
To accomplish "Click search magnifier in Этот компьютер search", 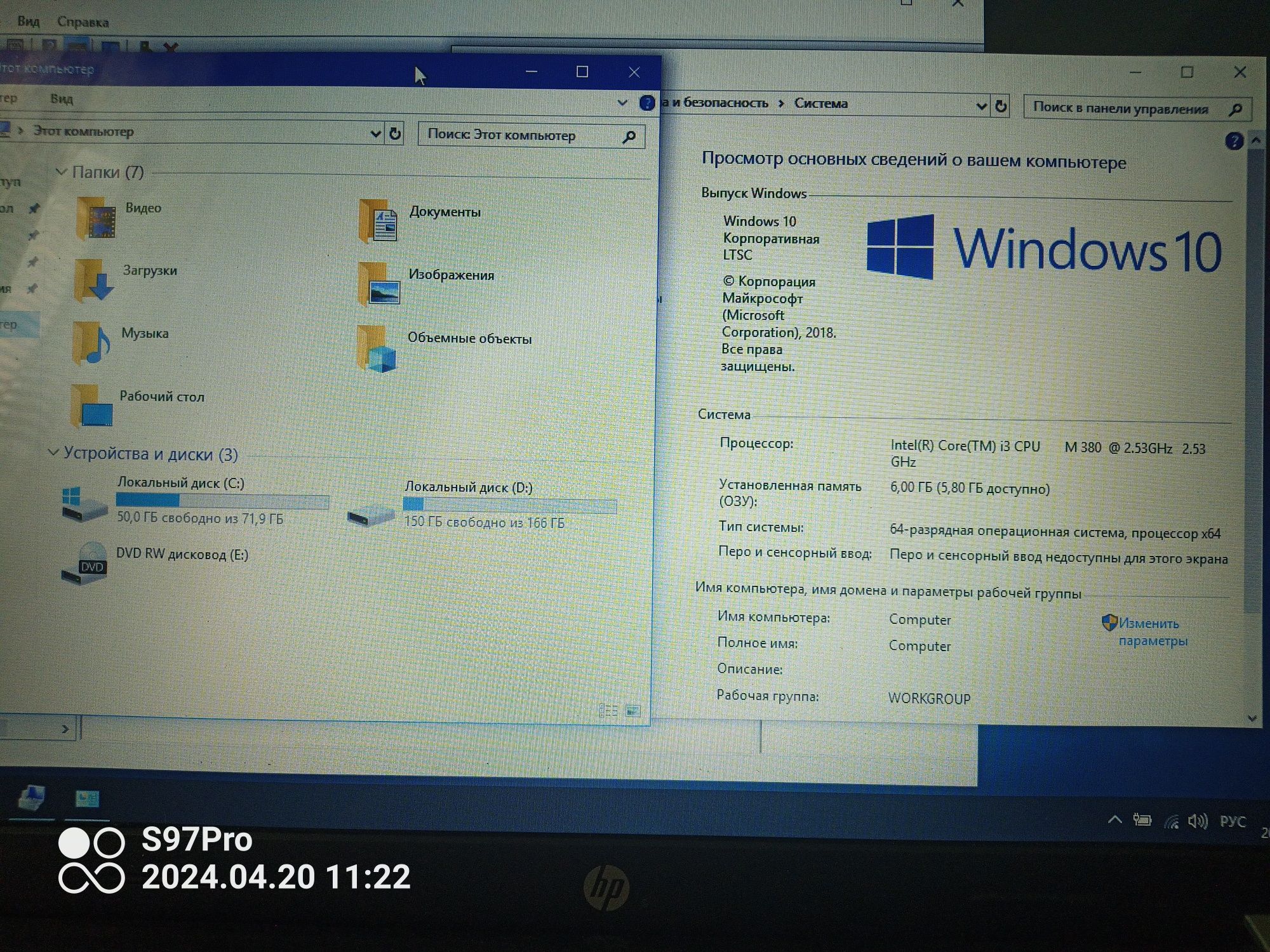I will click(629, 136).
